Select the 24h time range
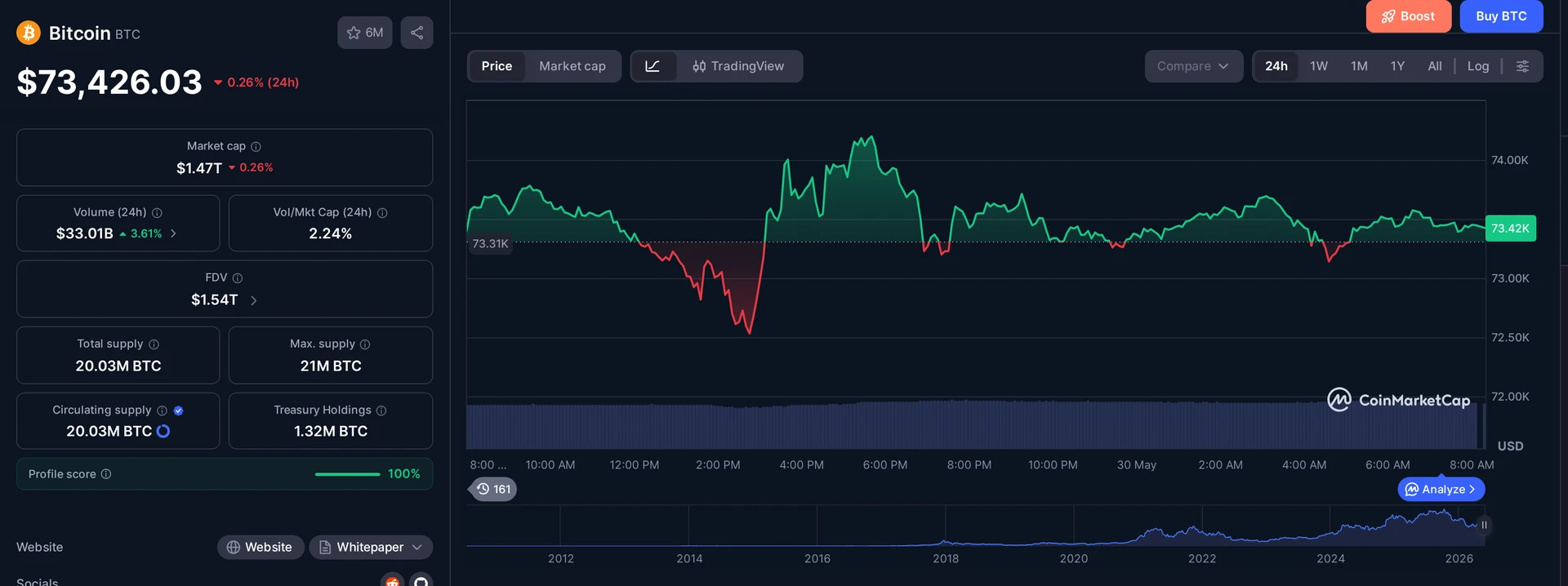 pyautogui.click(x=1276, y=66)
